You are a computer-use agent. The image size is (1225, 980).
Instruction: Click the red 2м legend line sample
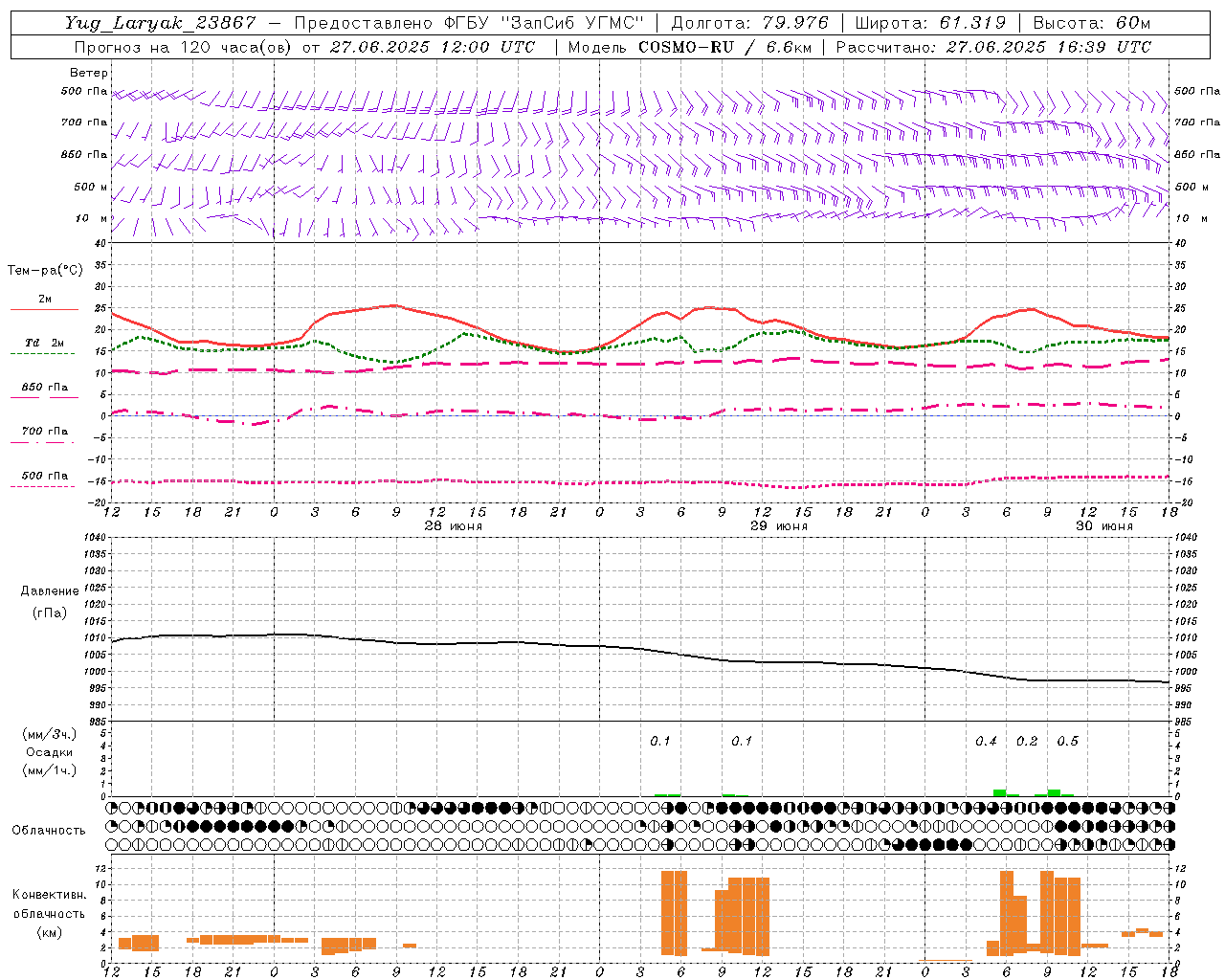point(44,309)
